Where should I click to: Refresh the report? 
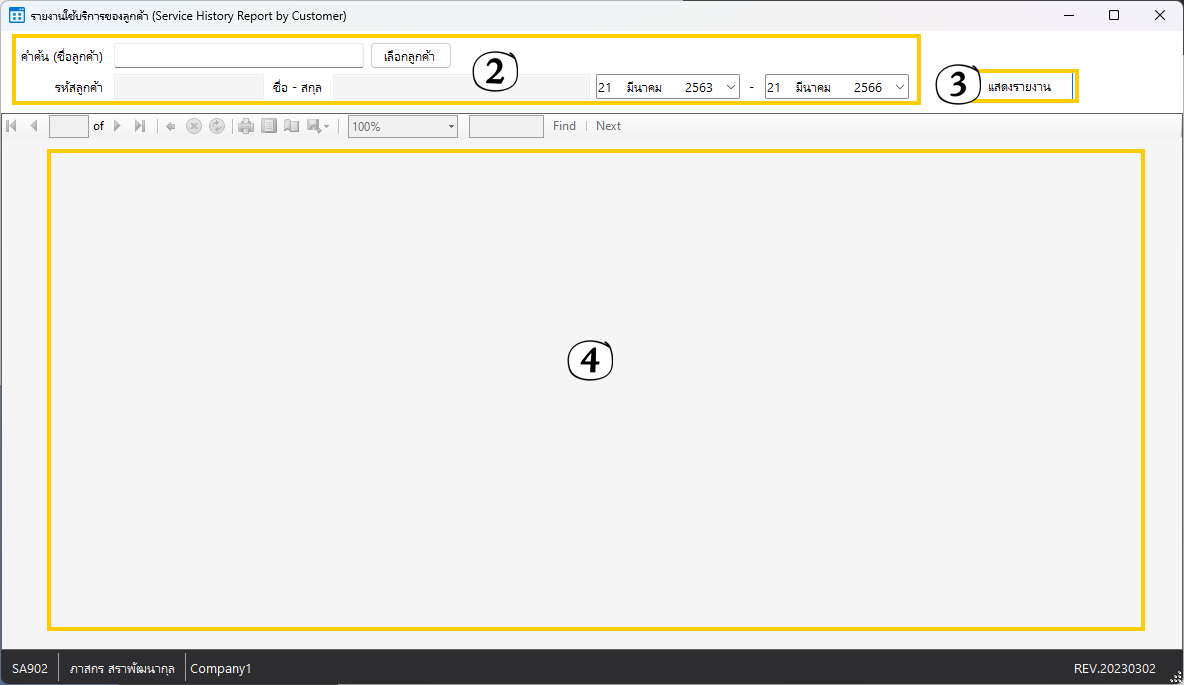217,126
